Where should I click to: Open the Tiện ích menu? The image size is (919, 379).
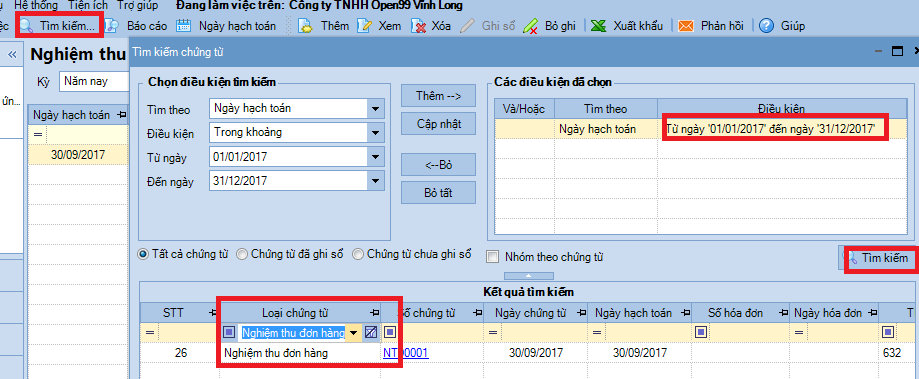pyautogui.click(x=88, y=6)
